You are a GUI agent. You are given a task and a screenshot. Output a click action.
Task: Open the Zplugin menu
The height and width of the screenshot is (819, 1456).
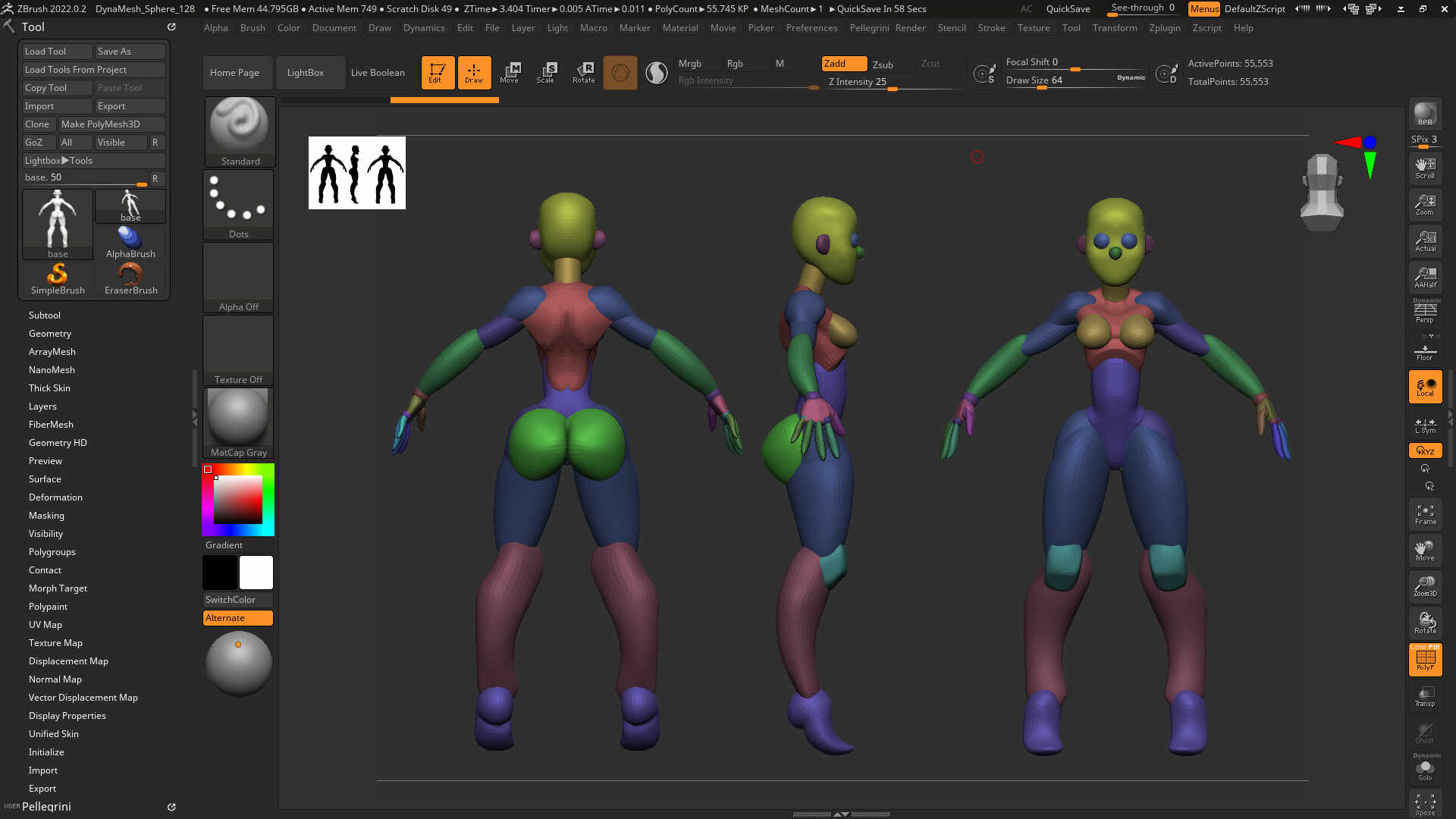point(1164,28)
